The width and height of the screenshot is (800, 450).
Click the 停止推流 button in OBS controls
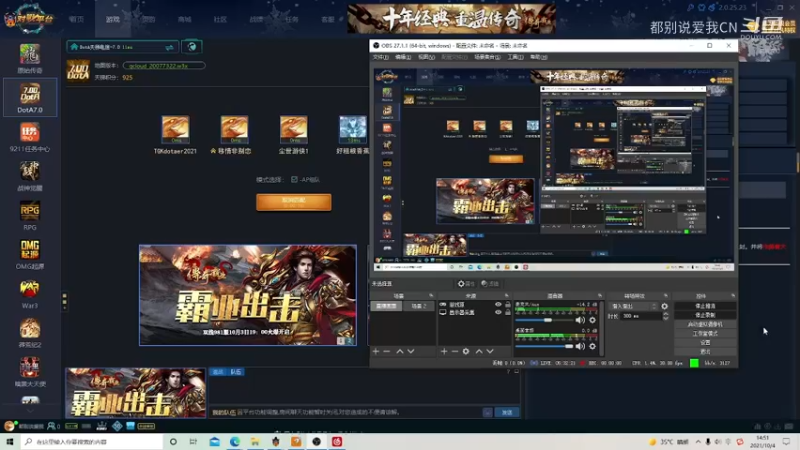(705, 306)
